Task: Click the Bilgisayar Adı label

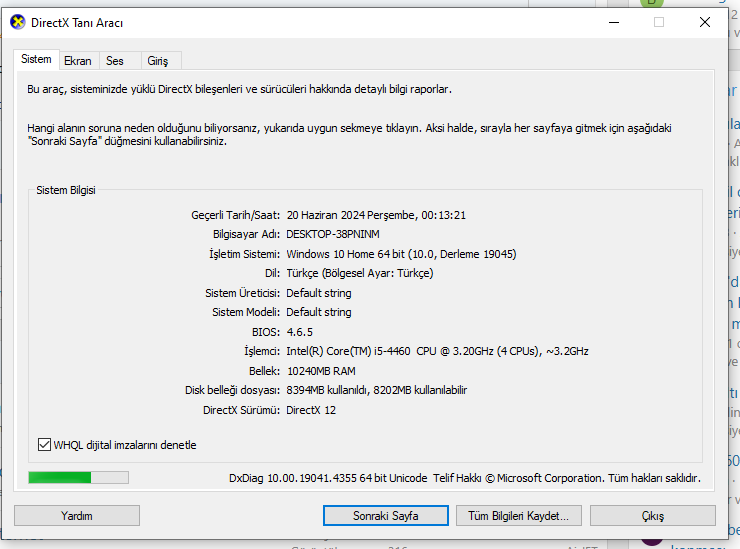Action: coord(246,234)
